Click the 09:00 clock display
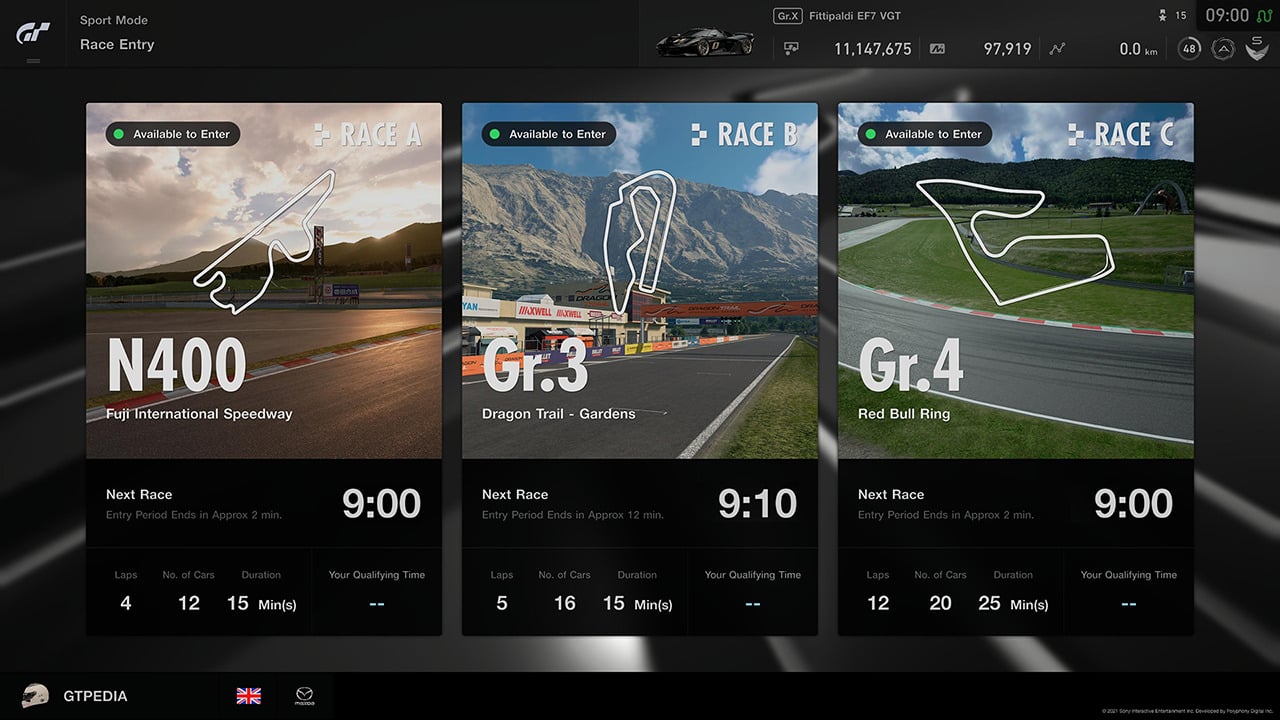1280x720 pixels. click(1227, 15)
